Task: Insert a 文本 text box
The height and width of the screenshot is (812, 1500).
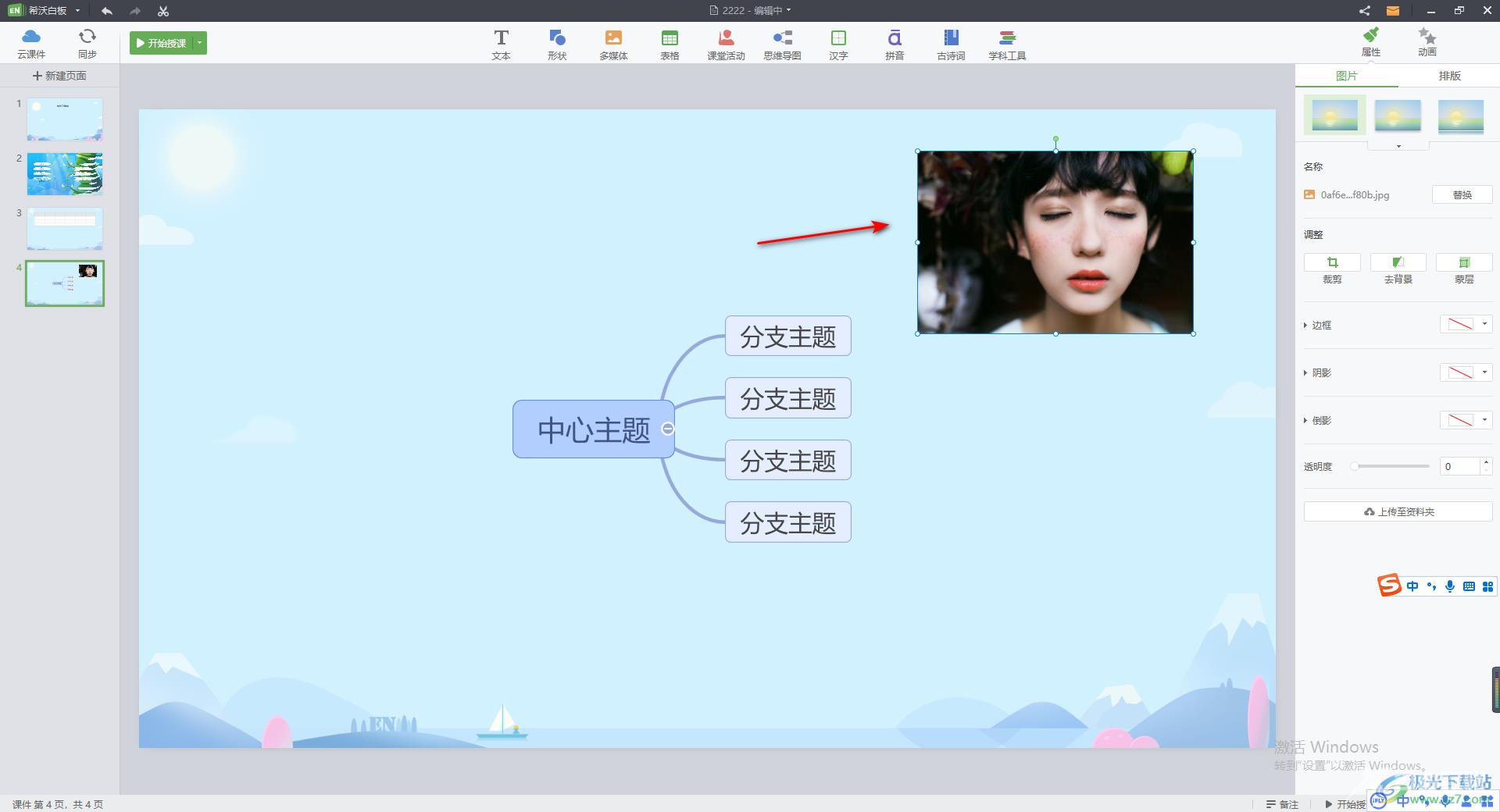Action: (x=501, y=44)
